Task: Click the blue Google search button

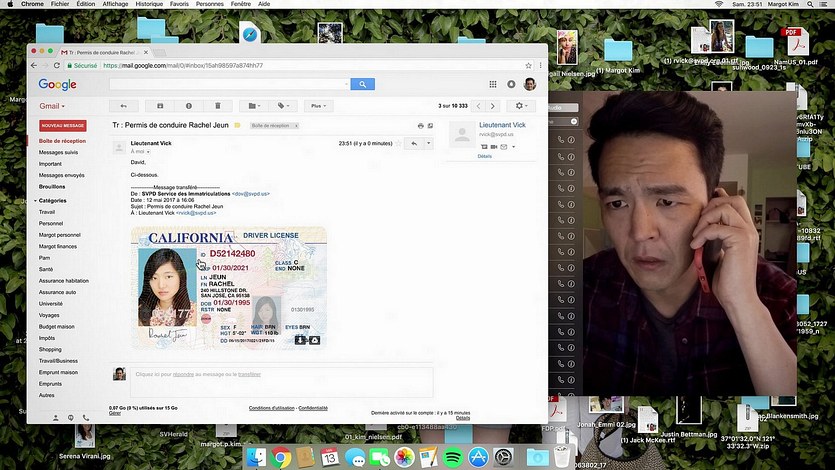Action: pyautogui.click(x=361, y=85)
